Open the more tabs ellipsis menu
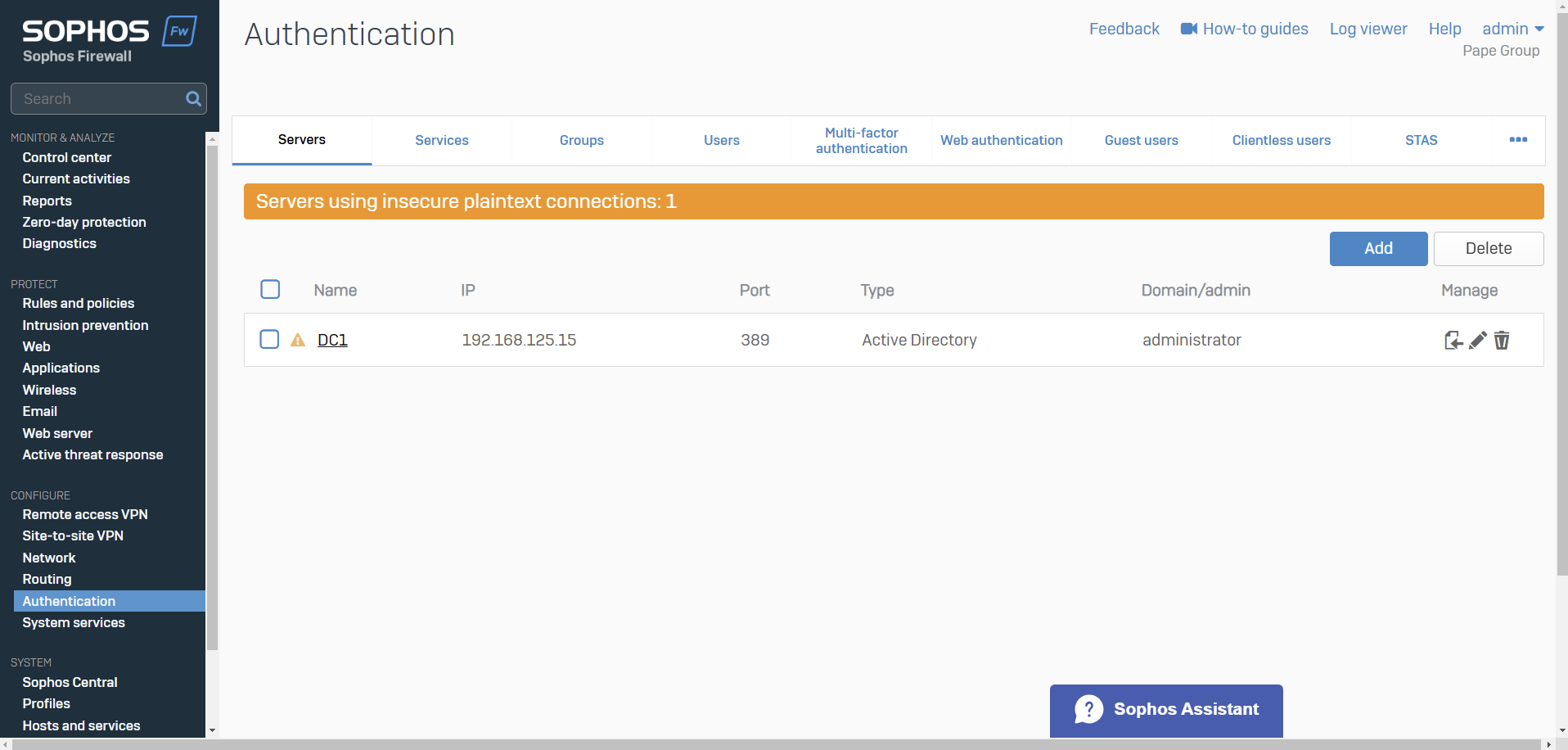The image size is (1568, 750). click(x=1518, y=140)
